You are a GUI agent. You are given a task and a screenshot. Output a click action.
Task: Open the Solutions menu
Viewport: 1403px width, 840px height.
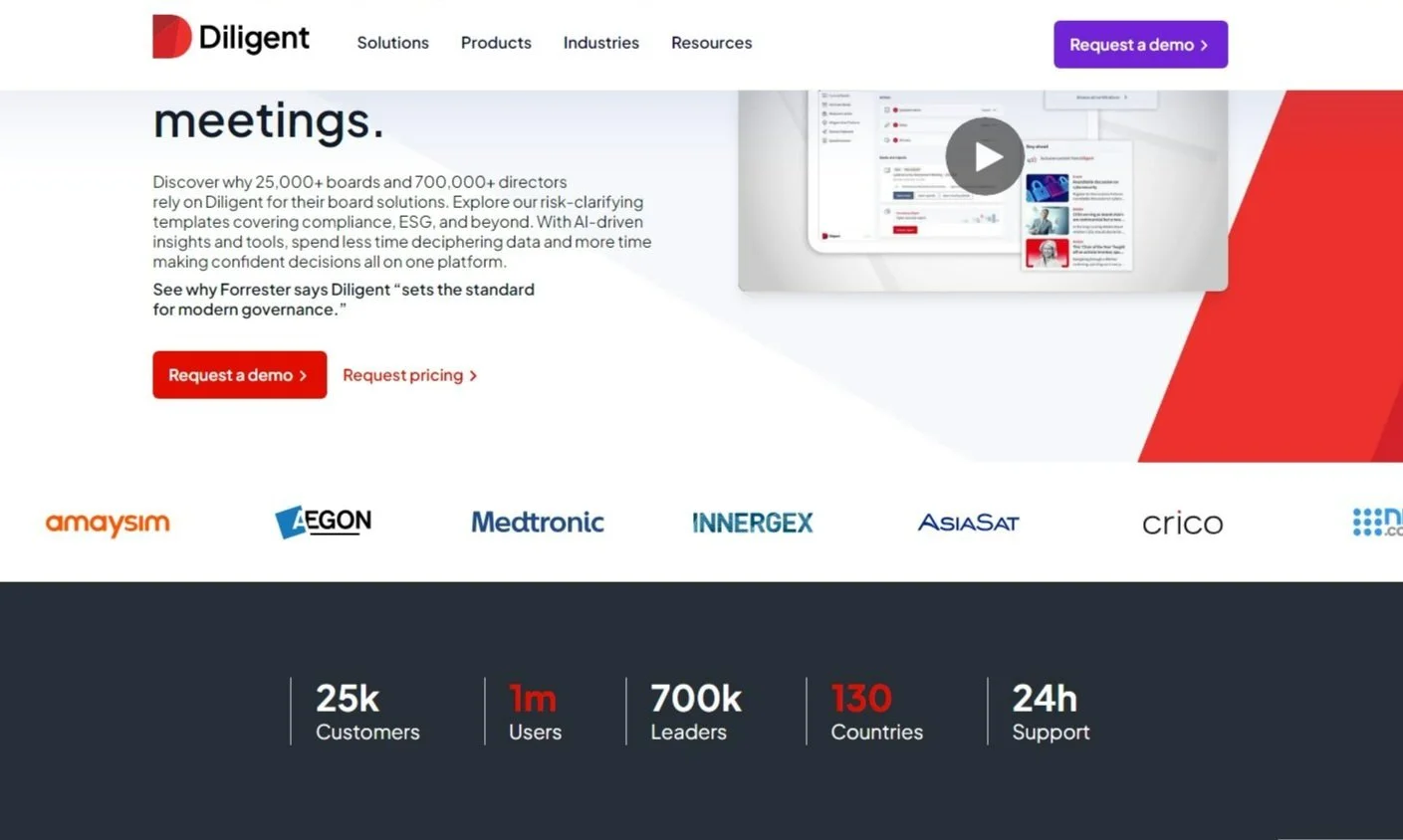(392, 43)
